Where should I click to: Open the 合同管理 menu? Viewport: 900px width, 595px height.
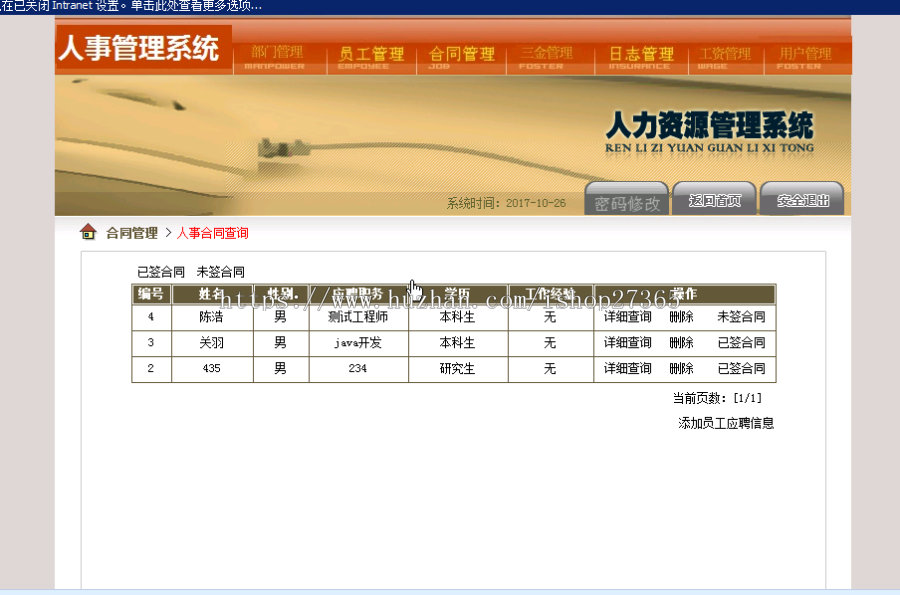click(x=461, y=57)
